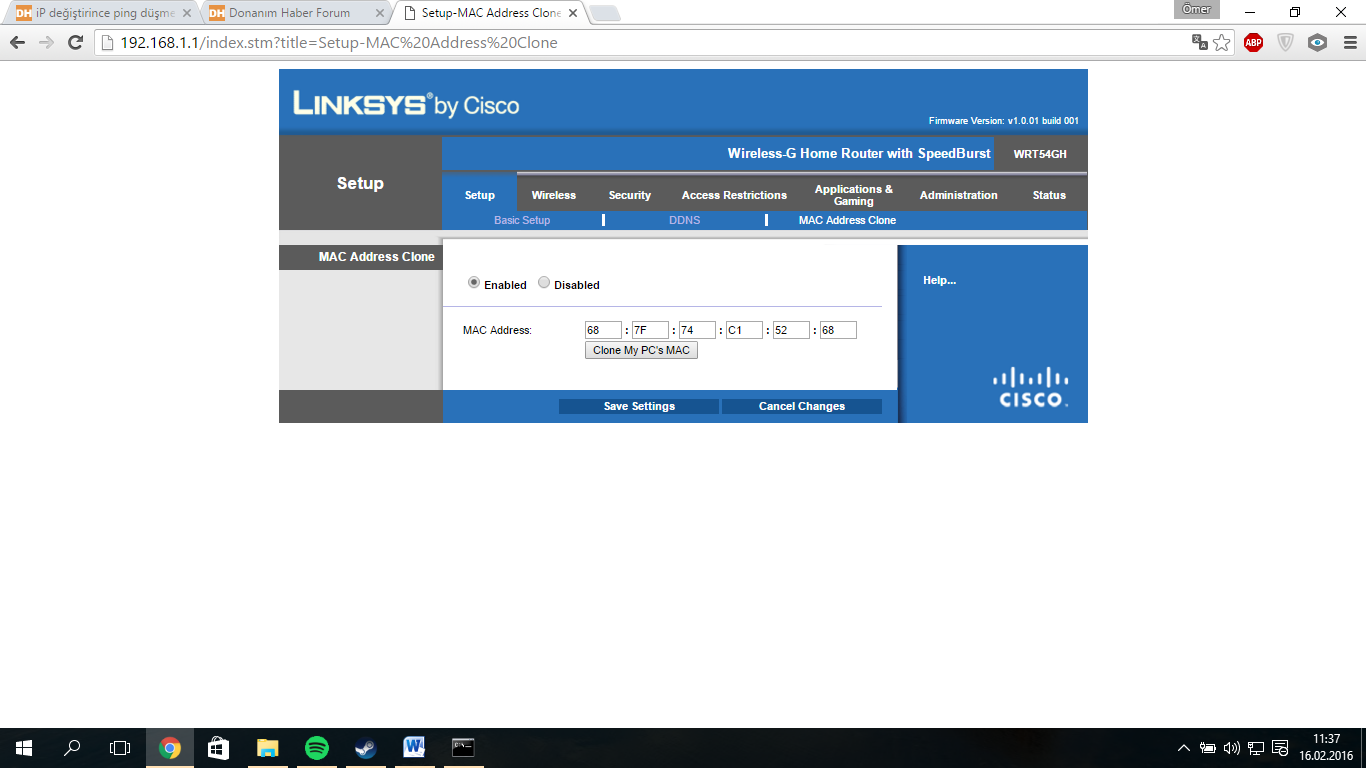Go back using the browser back arrow
The width and height of the screenshot is (1366, 768).
tap(17, 43)
